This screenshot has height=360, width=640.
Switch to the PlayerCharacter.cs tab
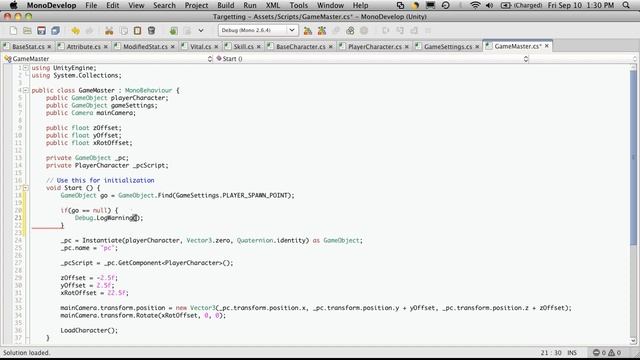pyautogui.click(x=374, y=47)
